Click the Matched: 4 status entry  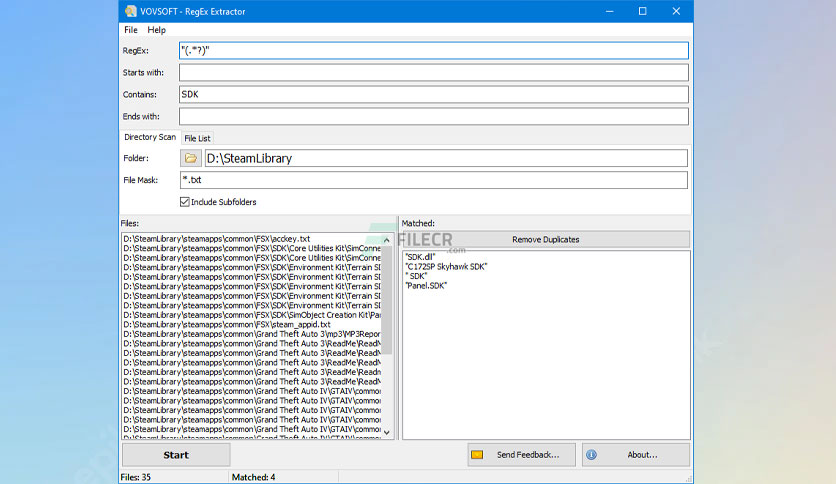pyautogui.click(x=253, y=477)
